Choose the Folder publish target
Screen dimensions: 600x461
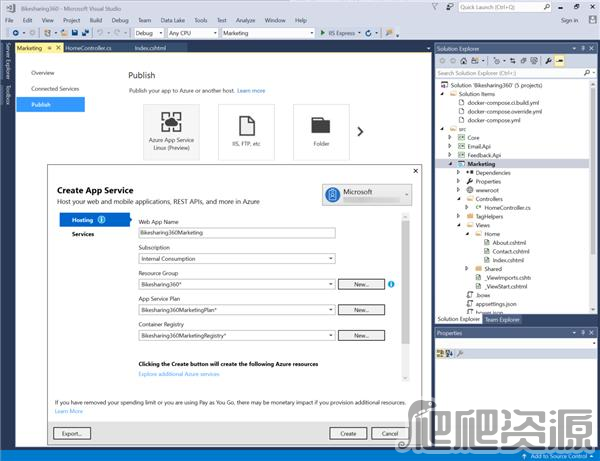click(x=321, y=132)
